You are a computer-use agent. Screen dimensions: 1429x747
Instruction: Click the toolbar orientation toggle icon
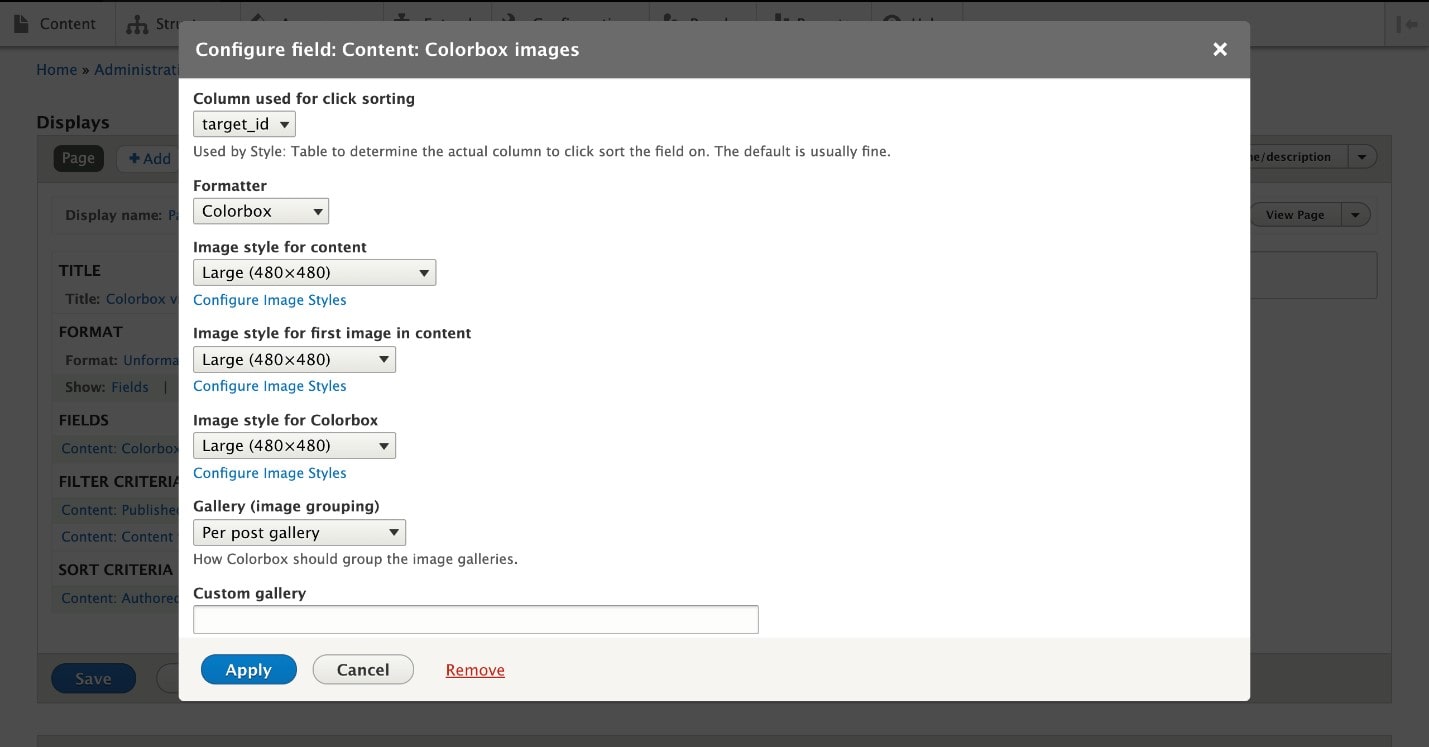coord(1410,24)
